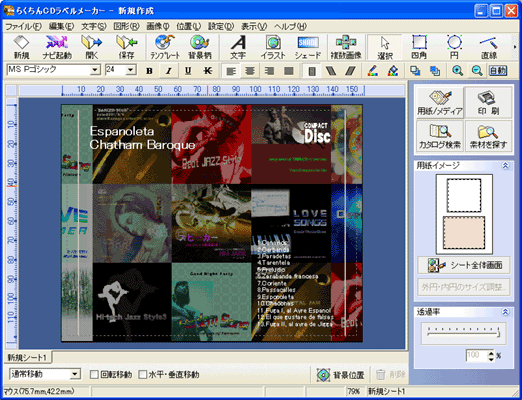Screen dimensions: 522x400
Task: Insert an イラスト illustration
Action: tap(273, 47)
